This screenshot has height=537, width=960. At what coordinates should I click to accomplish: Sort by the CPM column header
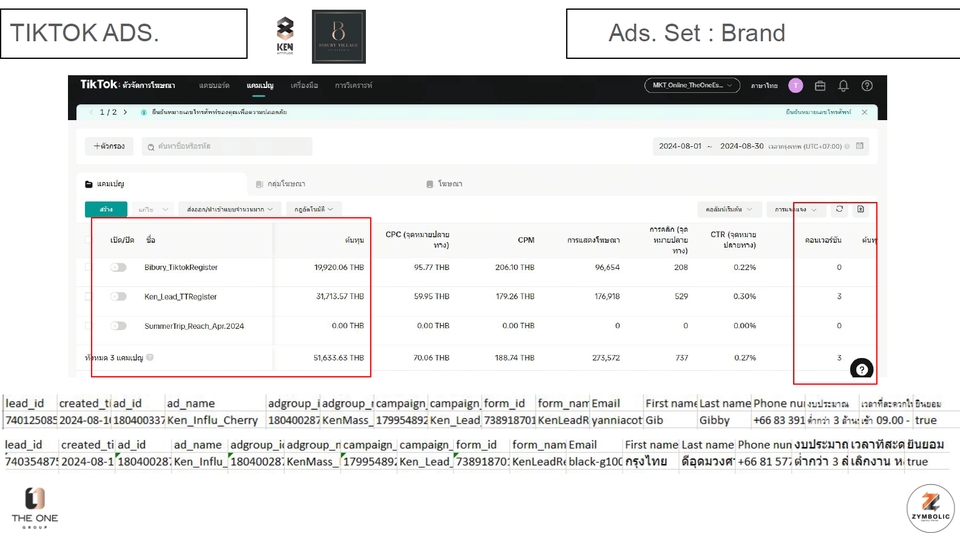pos(526,240)
